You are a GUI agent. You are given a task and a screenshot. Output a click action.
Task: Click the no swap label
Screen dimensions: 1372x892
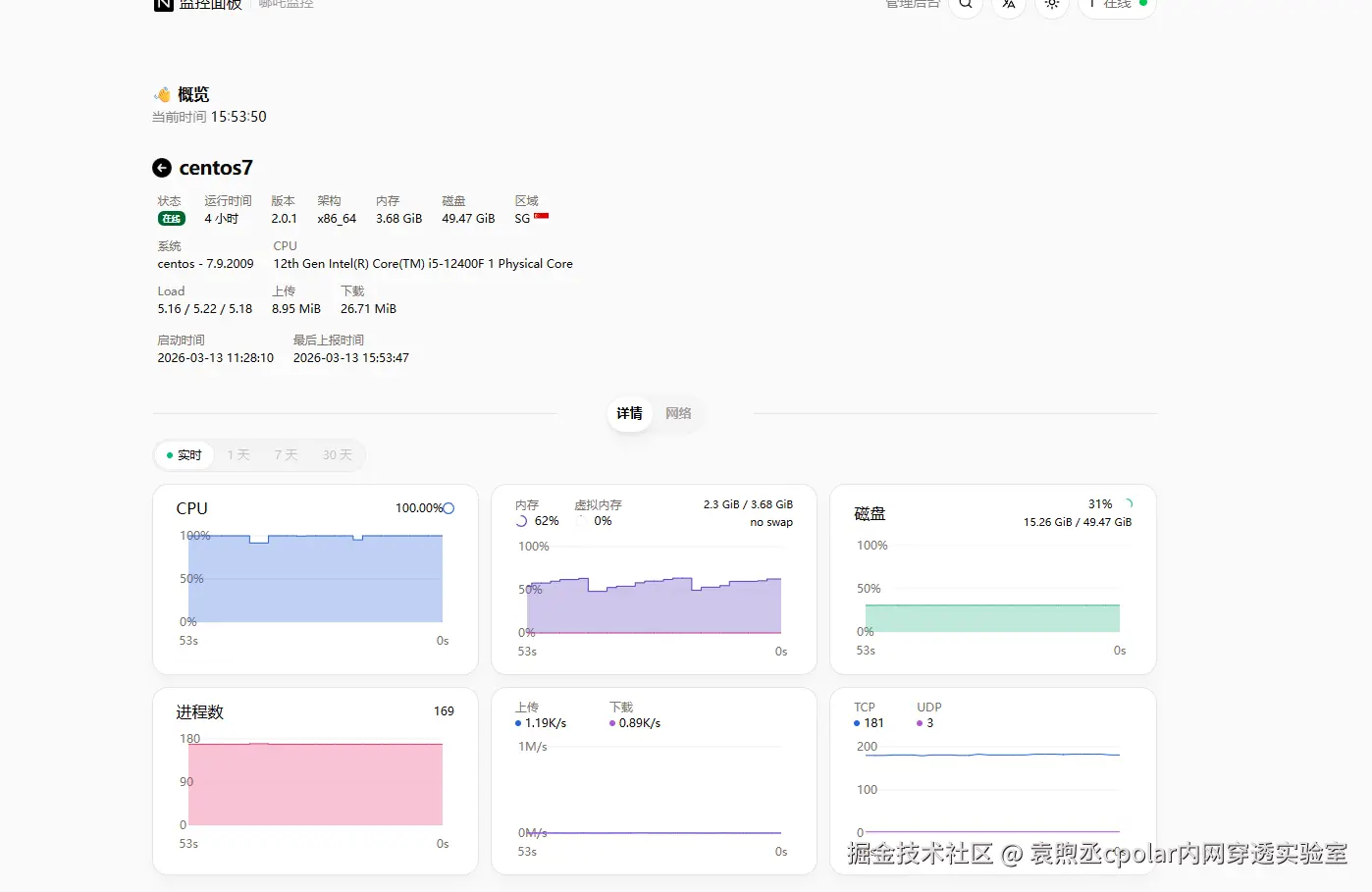(x=771, y=522)
